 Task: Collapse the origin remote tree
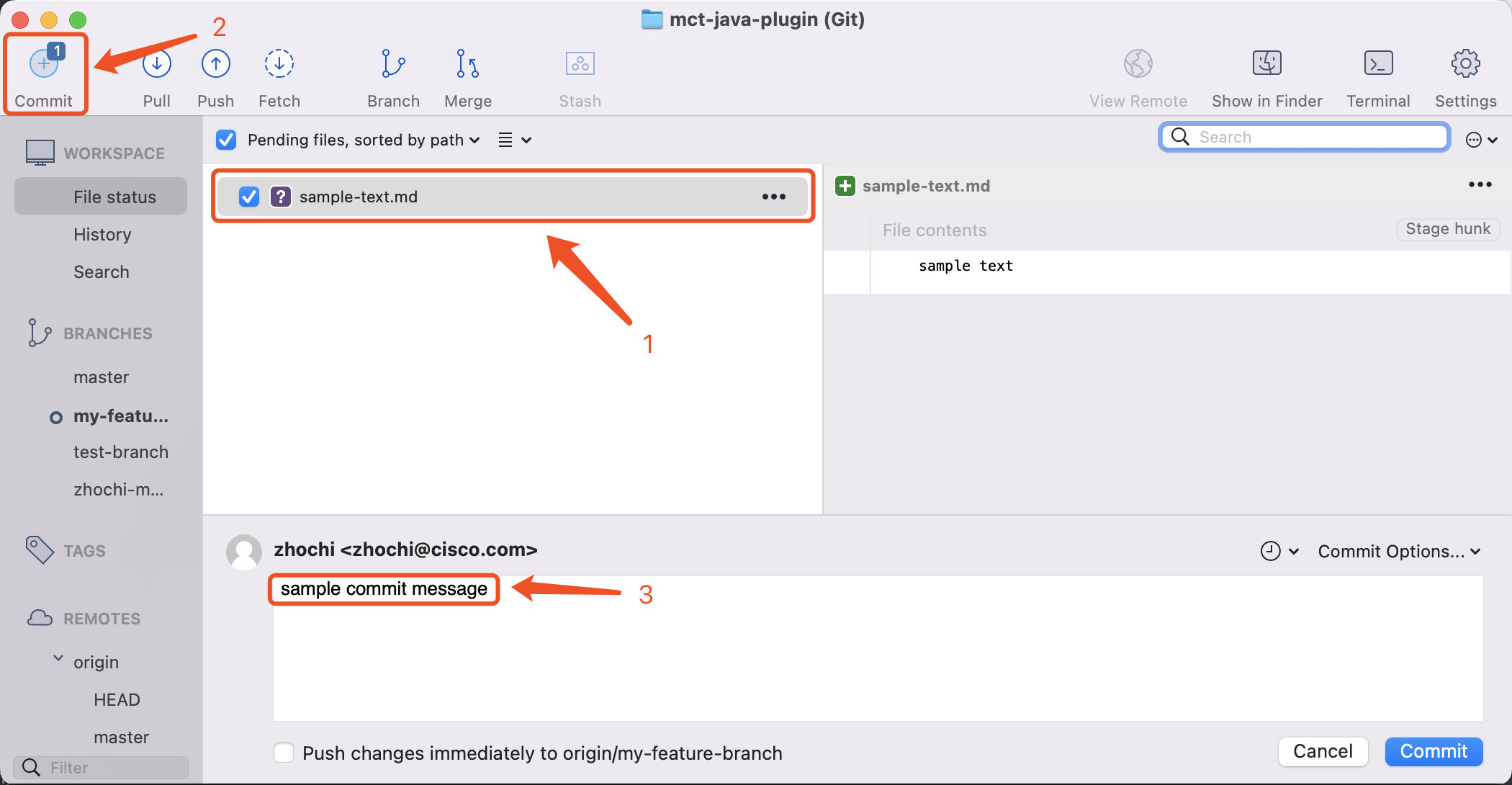[x=58, y=660]
